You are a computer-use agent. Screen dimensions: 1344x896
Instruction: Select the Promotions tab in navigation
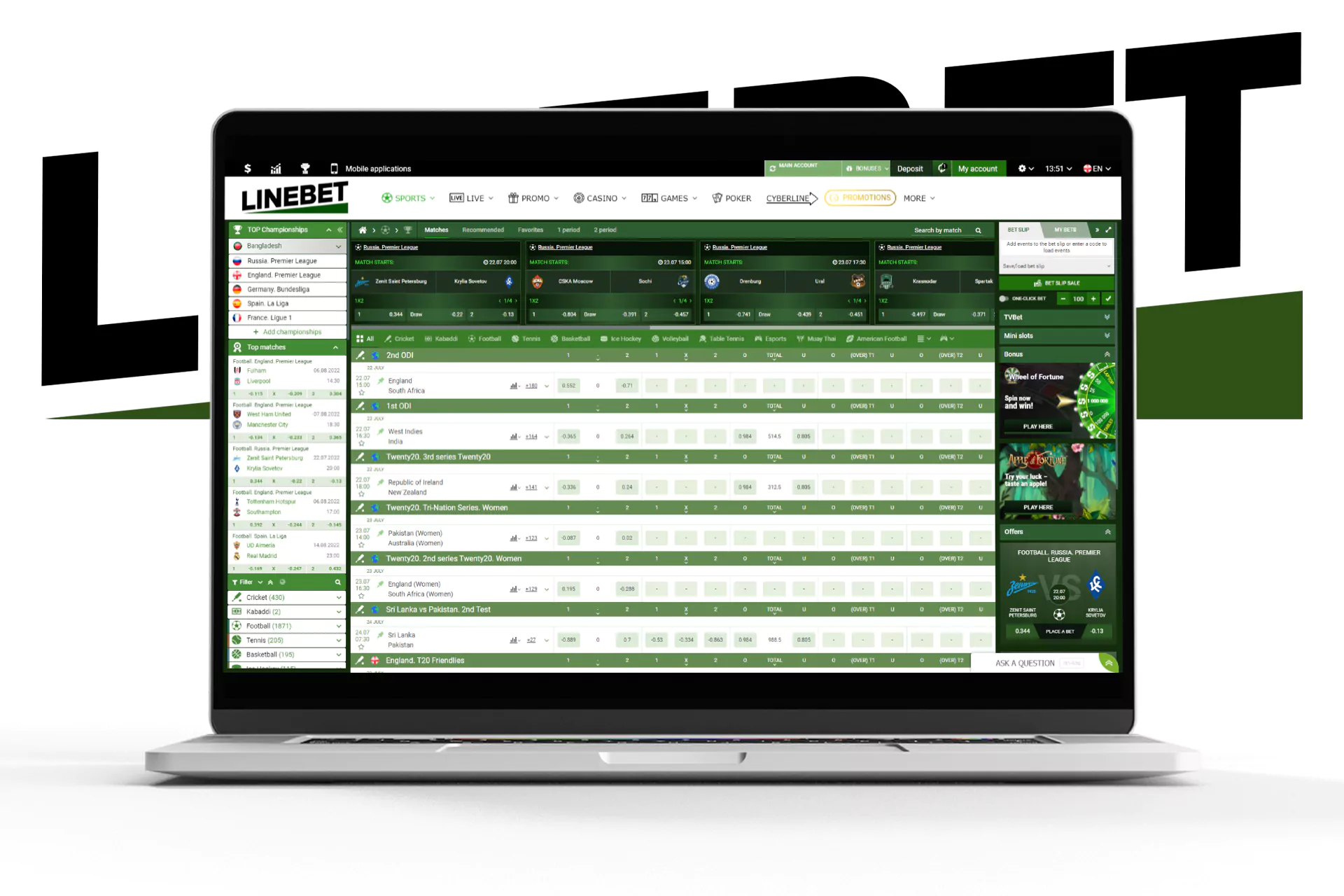(x=859, y=198)
